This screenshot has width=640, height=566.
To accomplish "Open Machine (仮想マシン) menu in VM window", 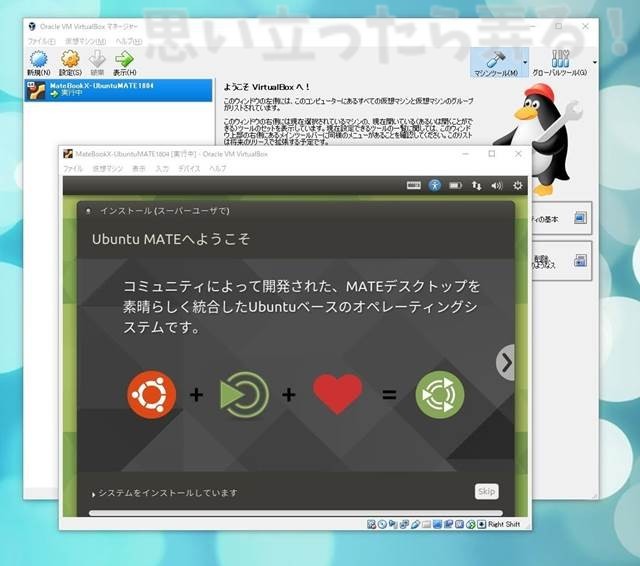I will 107,169.
